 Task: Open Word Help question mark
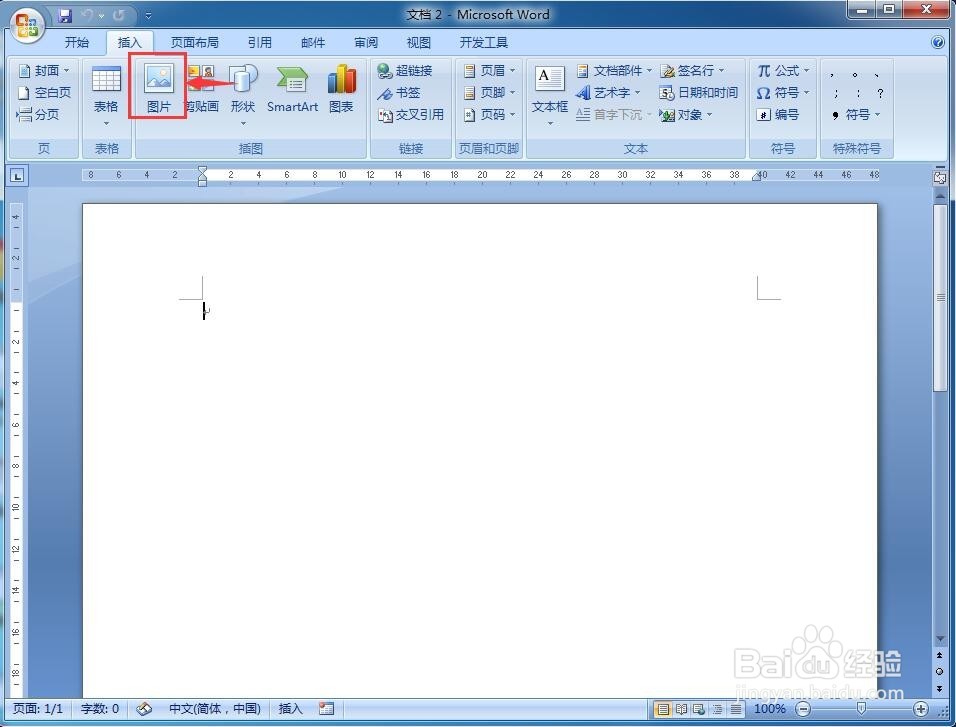click(x=938, y=42)
